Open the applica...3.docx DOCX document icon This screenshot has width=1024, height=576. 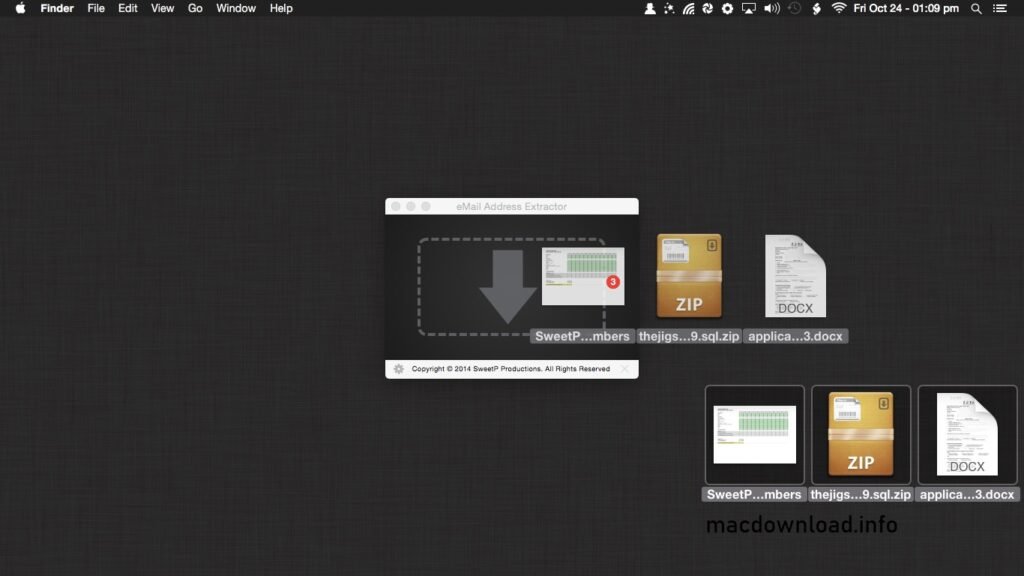click(x=795, y=275)
